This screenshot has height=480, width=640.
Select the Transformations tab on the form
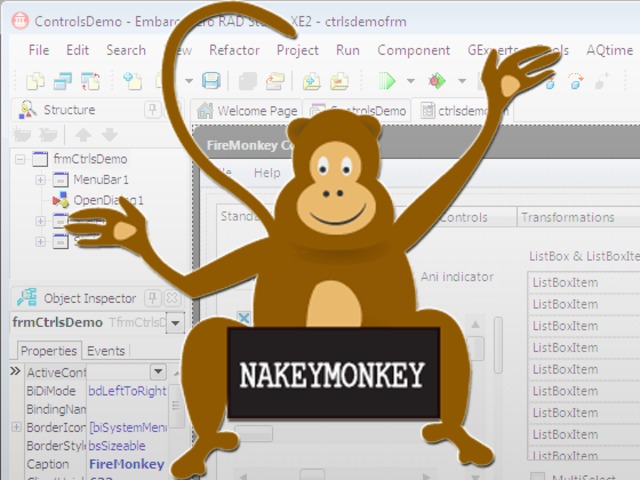(568, 217)
